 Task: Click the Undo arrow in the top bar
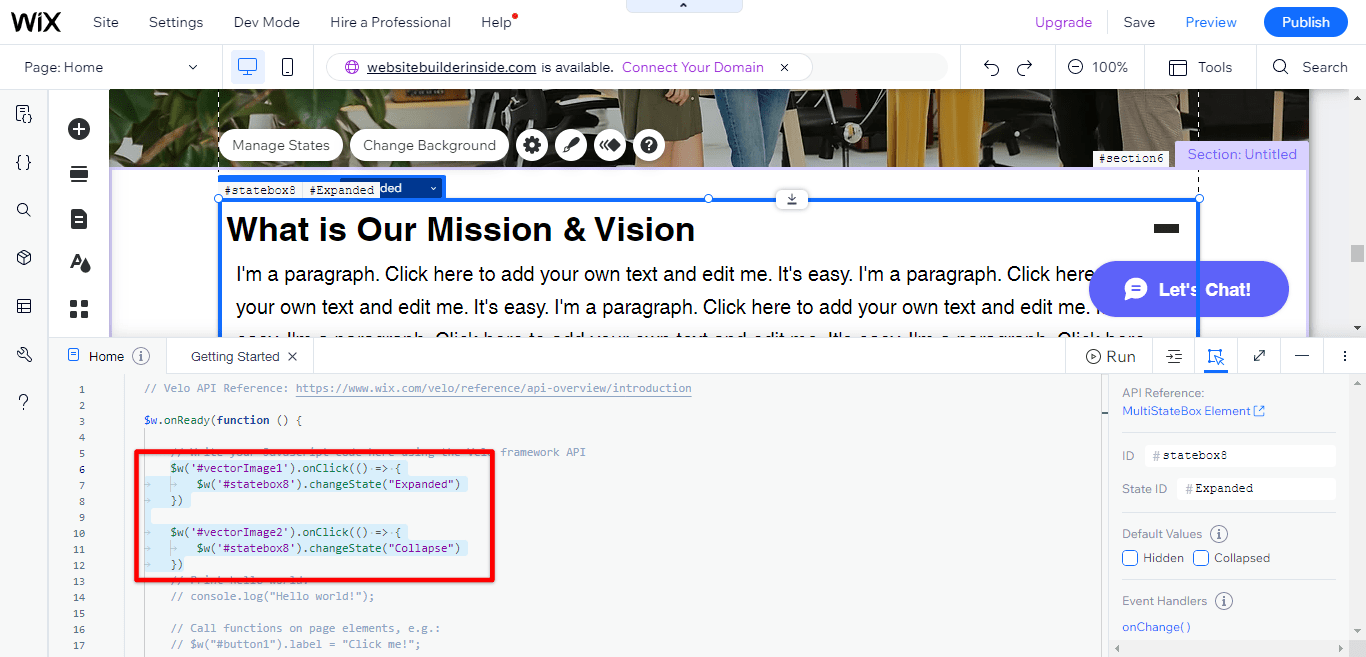[990, 67]
